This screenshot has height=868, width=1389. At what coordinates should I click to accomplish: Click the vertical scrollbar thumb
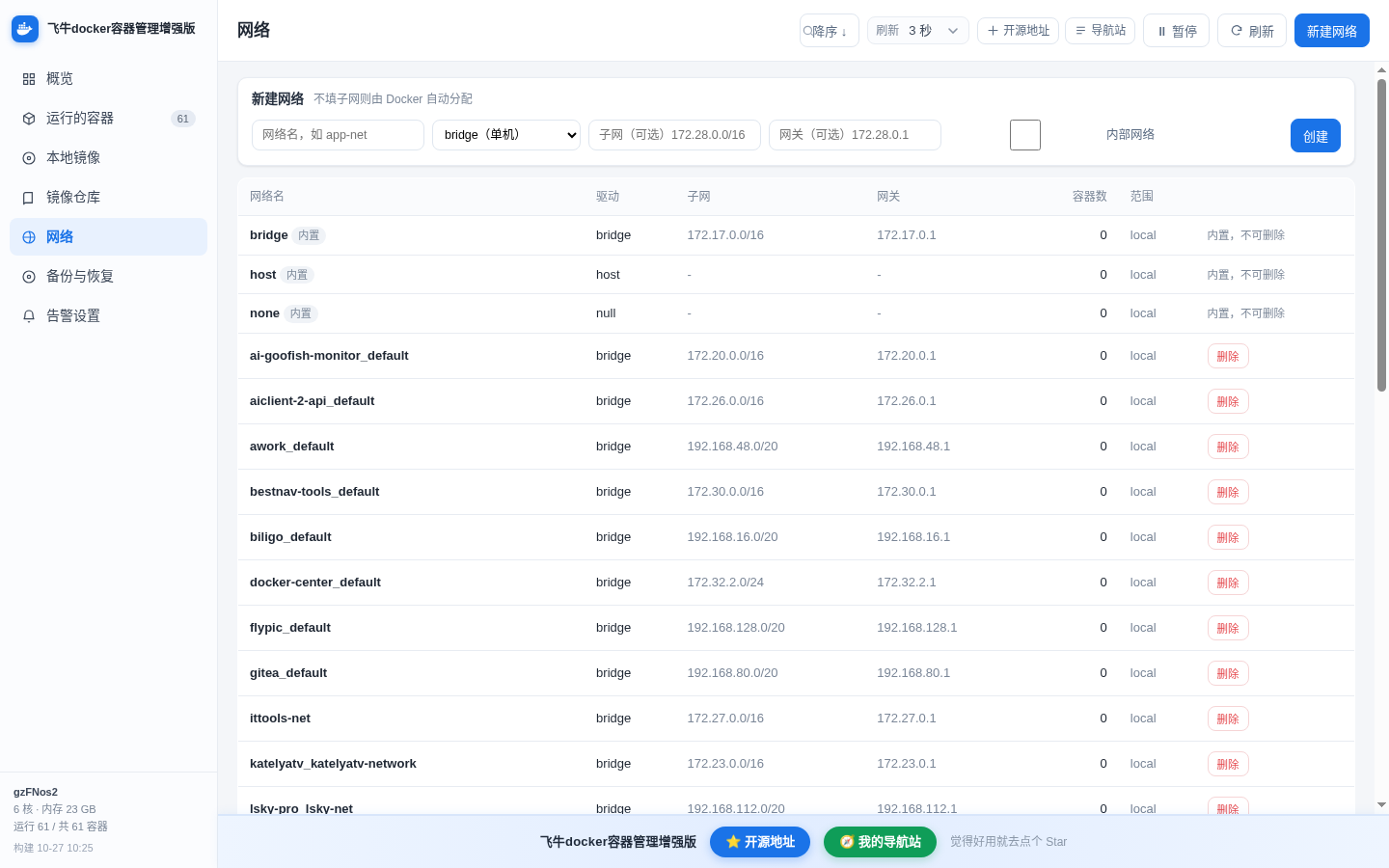coord(1381,235)
